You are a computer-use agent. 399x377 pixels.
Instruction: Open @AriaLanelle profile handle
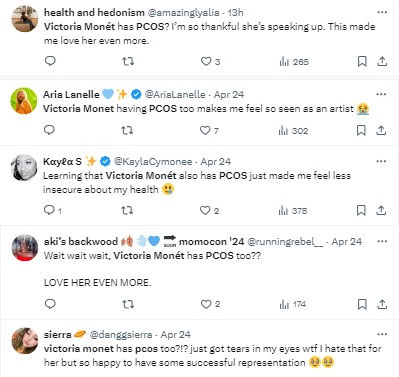pyautogui.click(x=175, y=94)
